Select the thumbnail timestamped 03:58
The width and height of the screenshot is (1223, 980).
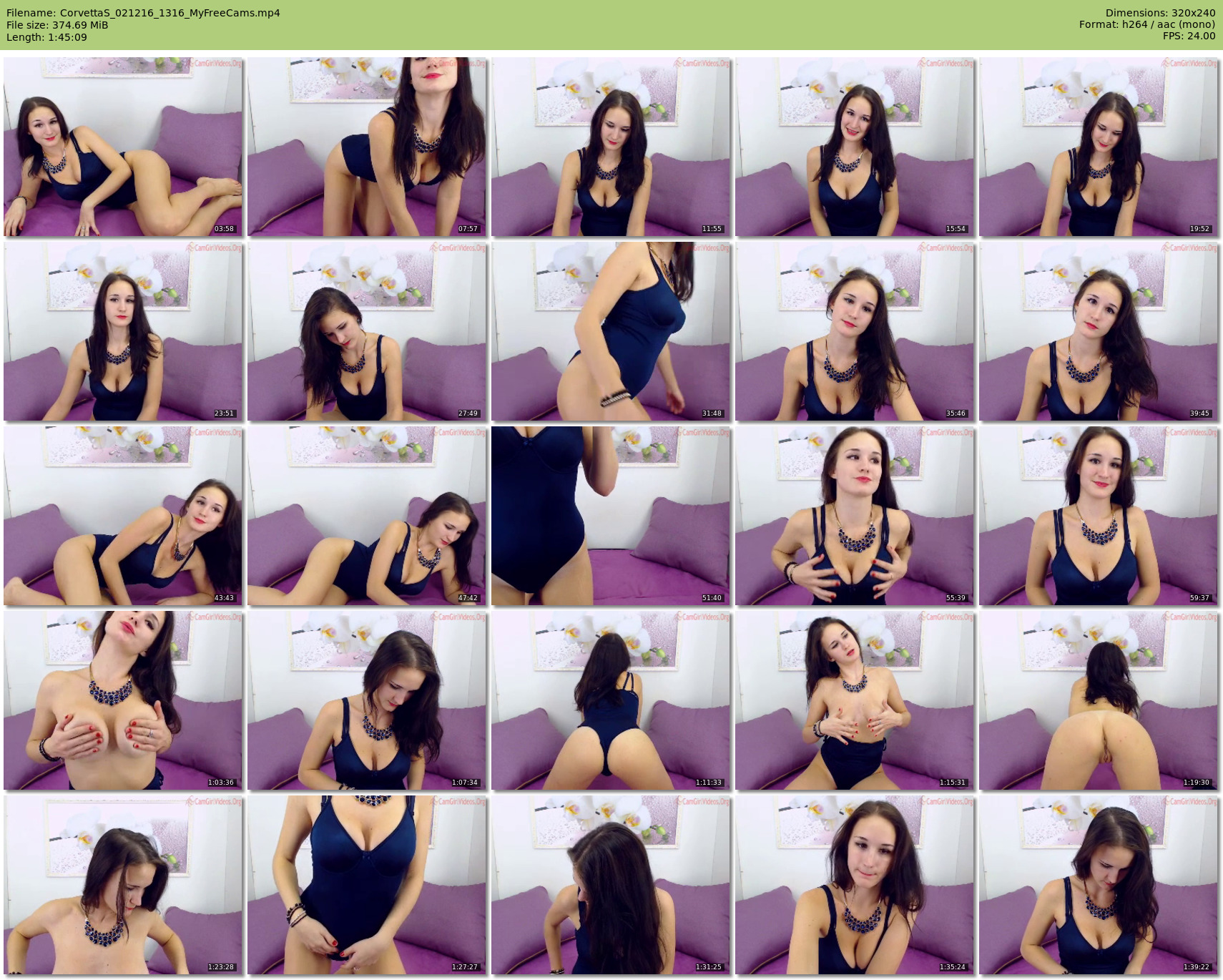(123, 147)
